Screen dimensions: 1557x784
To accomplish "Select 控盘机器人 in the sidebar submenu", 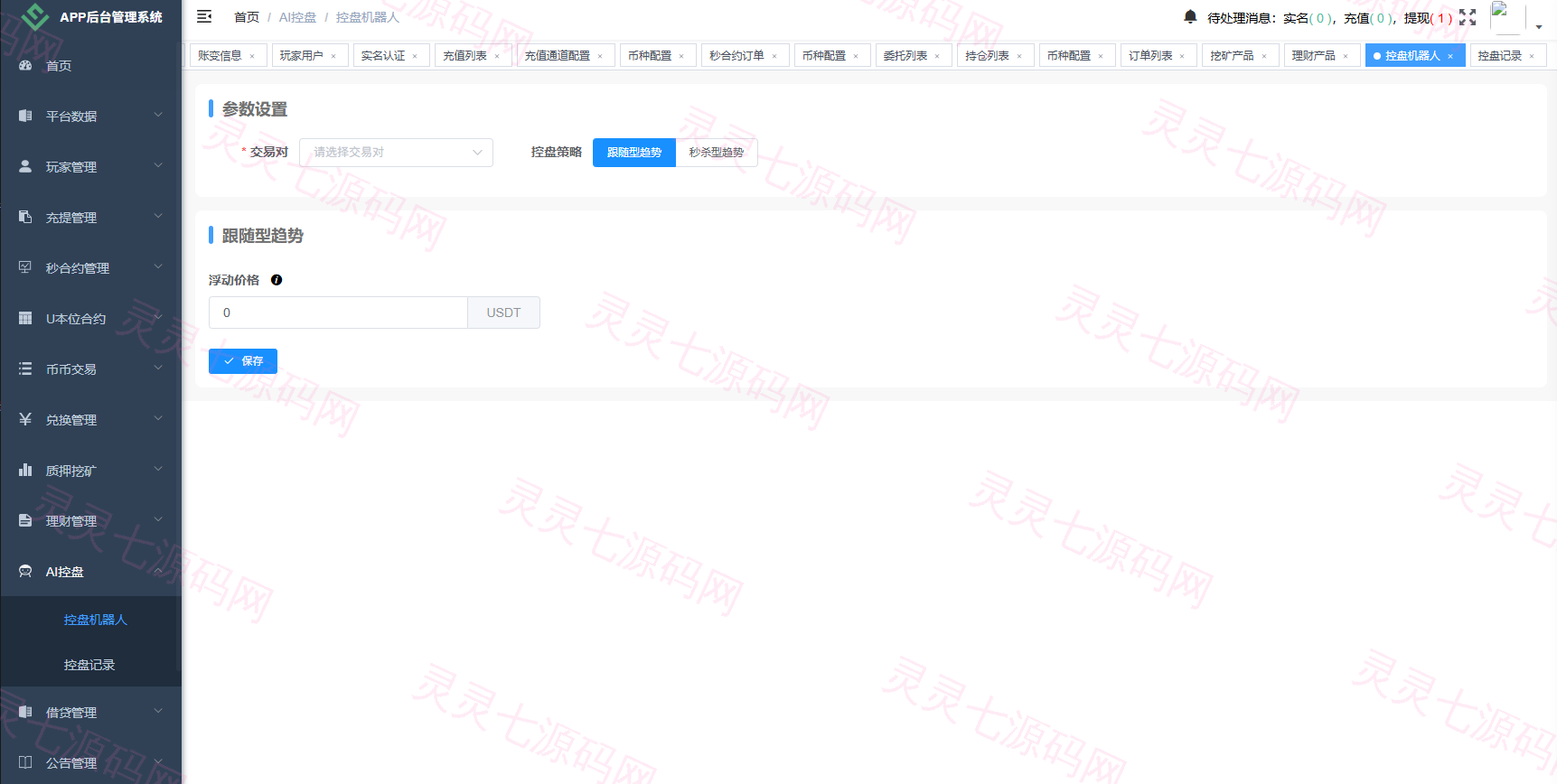I will [x=95, y=620].
